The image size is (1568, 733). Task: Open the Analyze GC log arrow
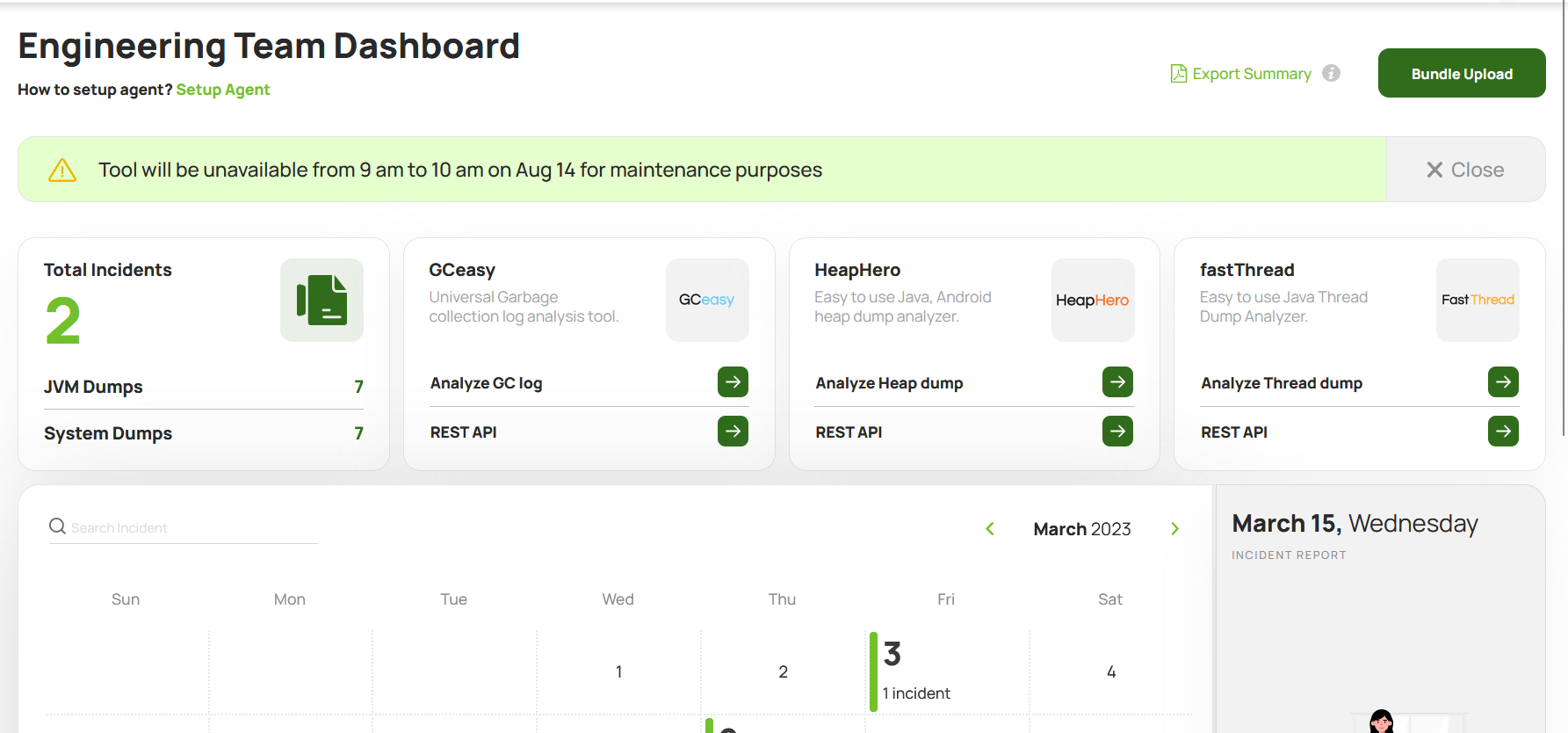tap(733, 382)
